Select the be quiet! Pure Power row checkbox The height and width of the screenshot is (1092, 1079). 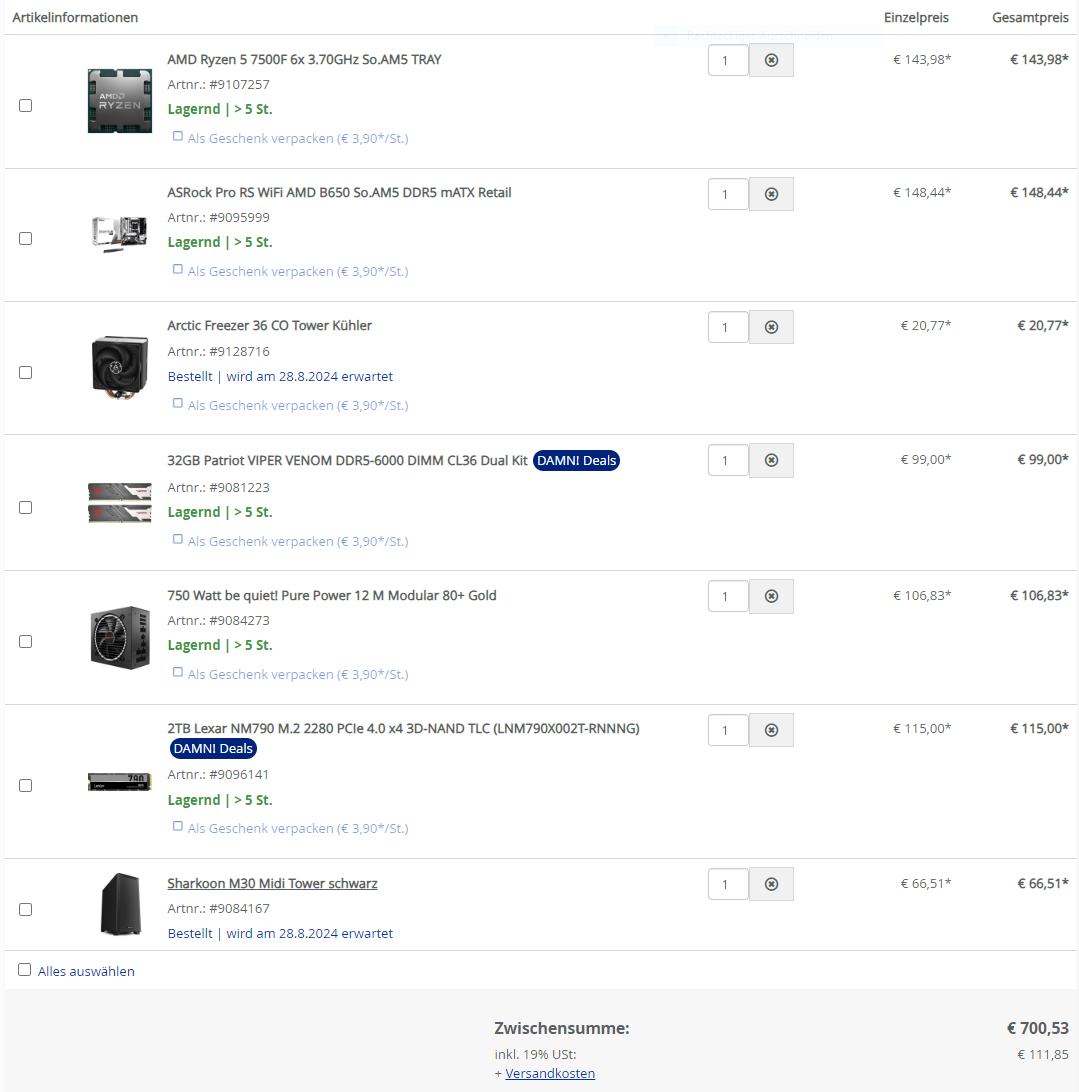point(26,641)
